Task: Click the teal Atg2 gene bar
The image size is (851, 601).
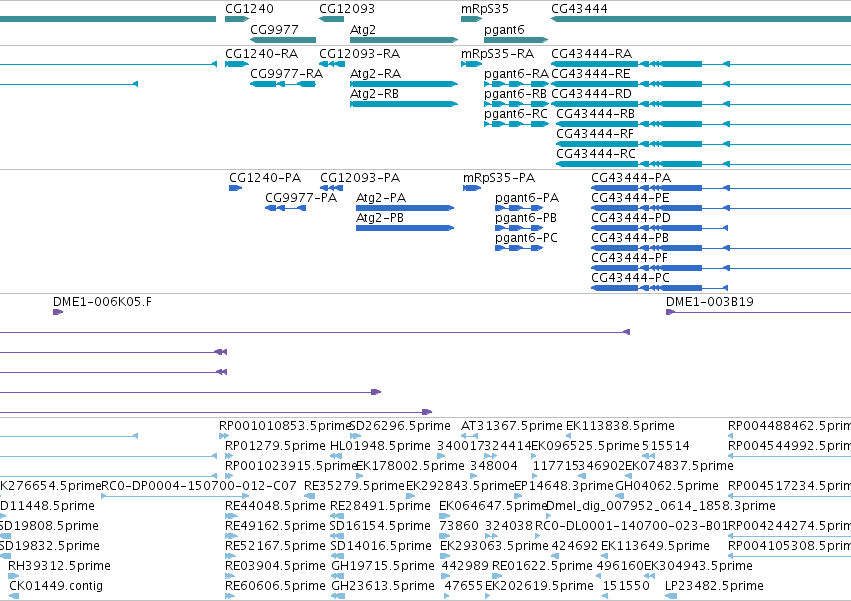Action: 404,40
